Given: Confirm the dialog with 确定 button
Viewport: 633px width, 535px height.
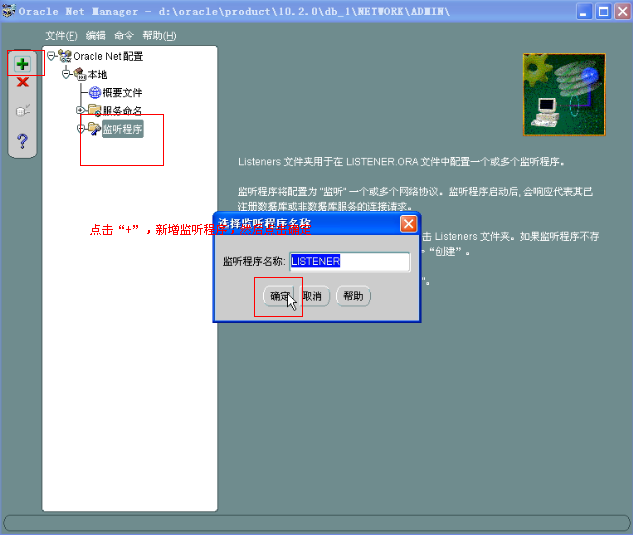Looking at the screenshot, I should pyautogui.click(x=279, y=296).
